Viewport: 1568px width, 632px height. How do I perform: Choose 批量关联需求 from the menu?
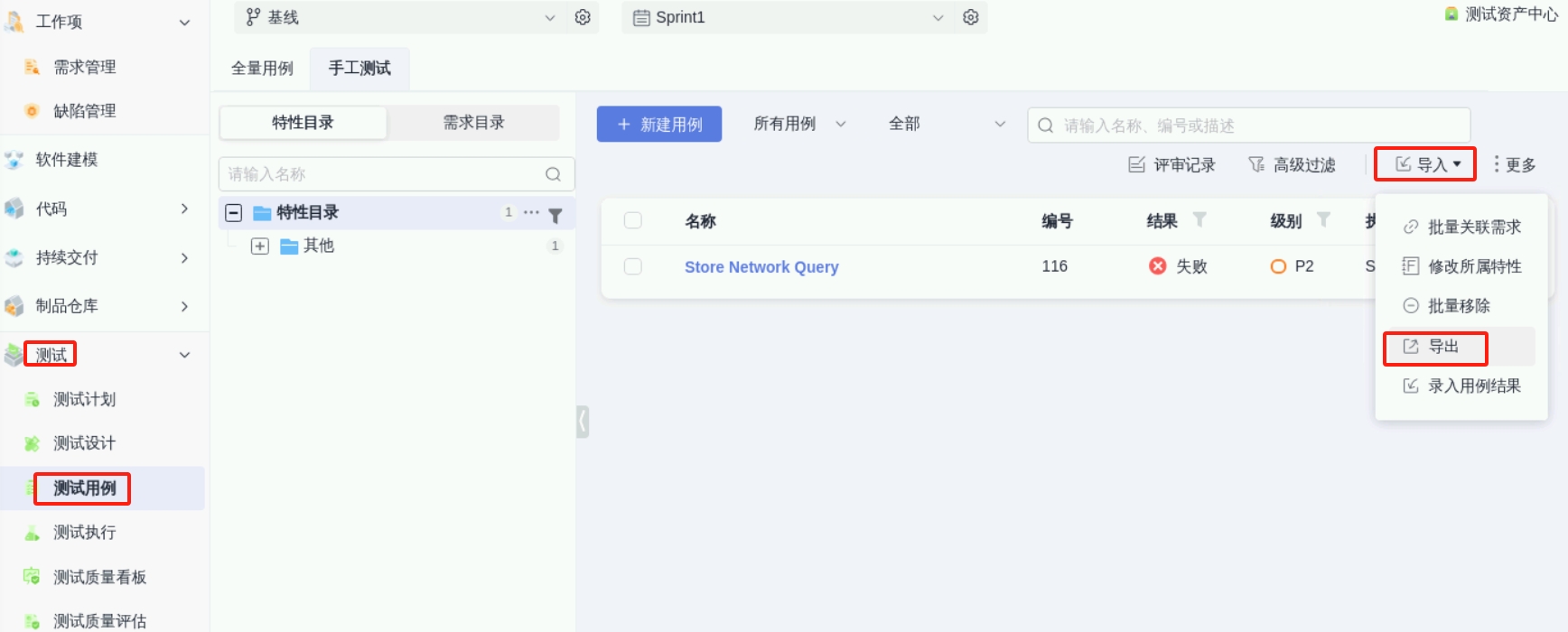[1461, 227]
